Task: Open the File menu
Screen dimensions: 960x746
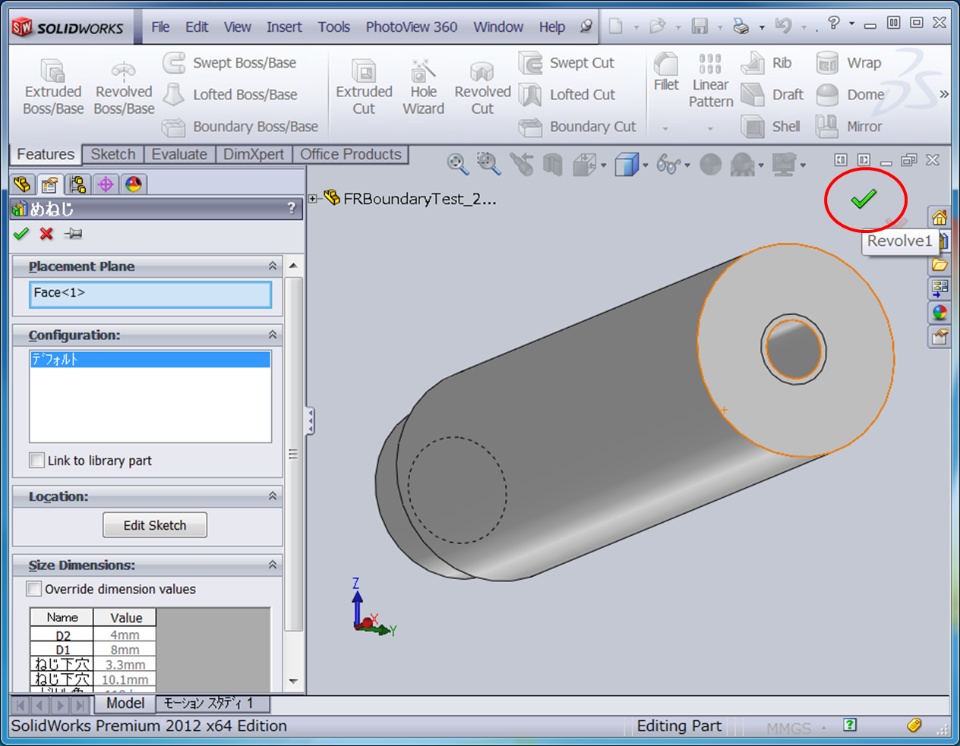Action: (160, 27)
